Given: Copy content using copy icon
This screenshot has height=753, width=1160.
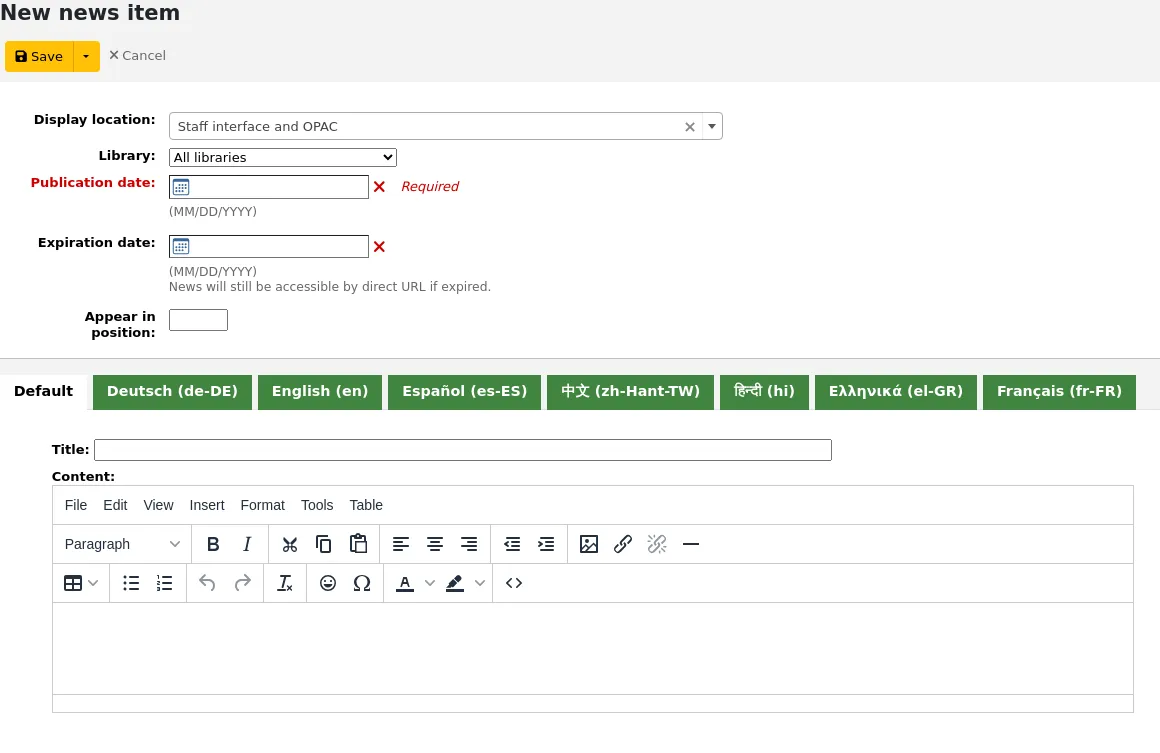Looking at the screenshot, I should pos(323,544).
